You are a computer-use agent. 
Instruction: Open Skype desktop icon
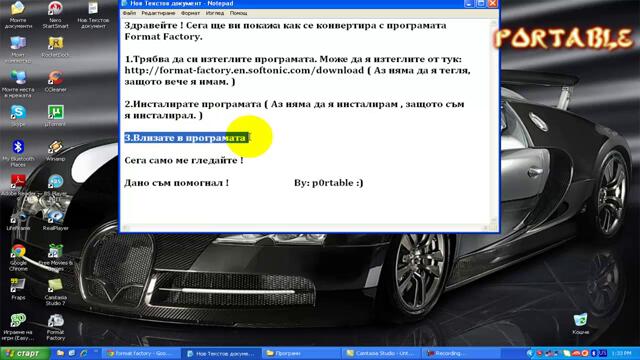click(18, 116)
